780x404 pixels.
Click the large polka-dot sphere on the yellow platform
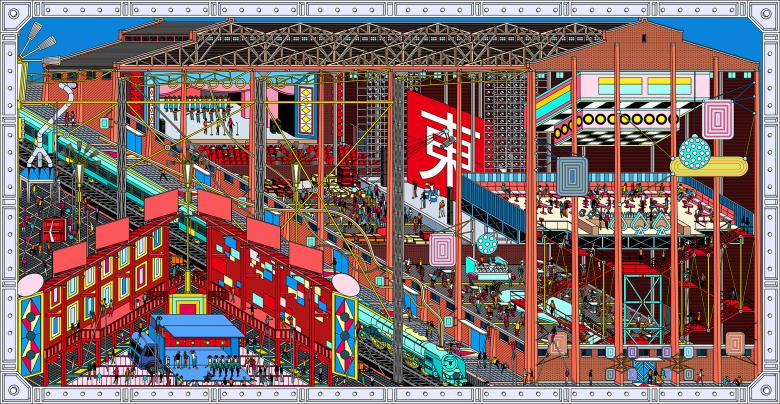(694, 152)
